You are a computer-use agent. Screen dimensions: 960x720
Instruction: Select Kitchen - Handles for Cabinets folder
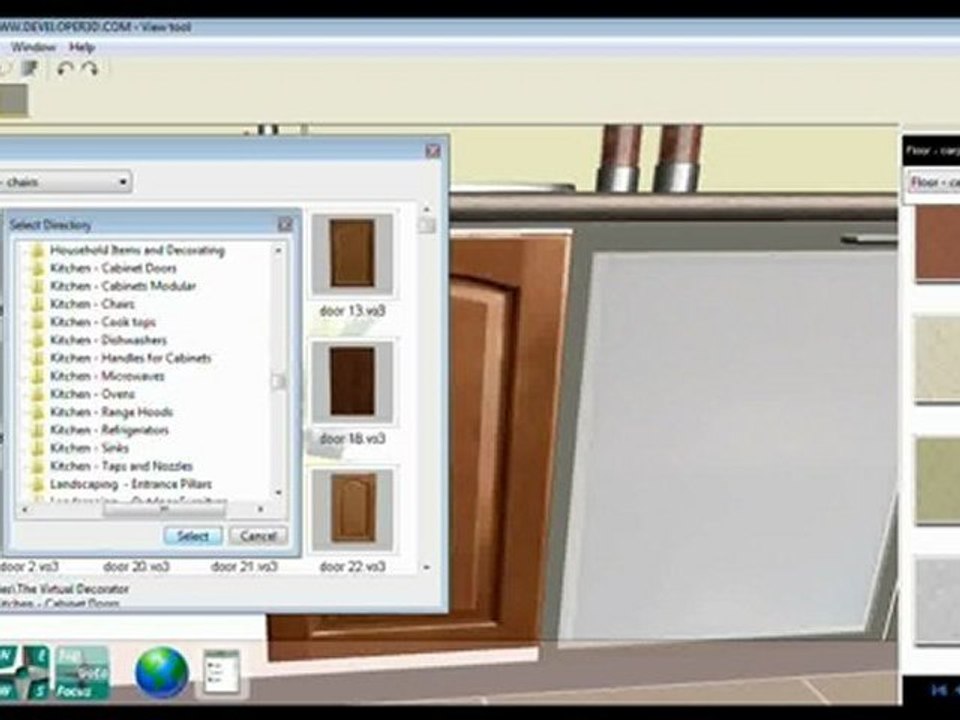130,358
